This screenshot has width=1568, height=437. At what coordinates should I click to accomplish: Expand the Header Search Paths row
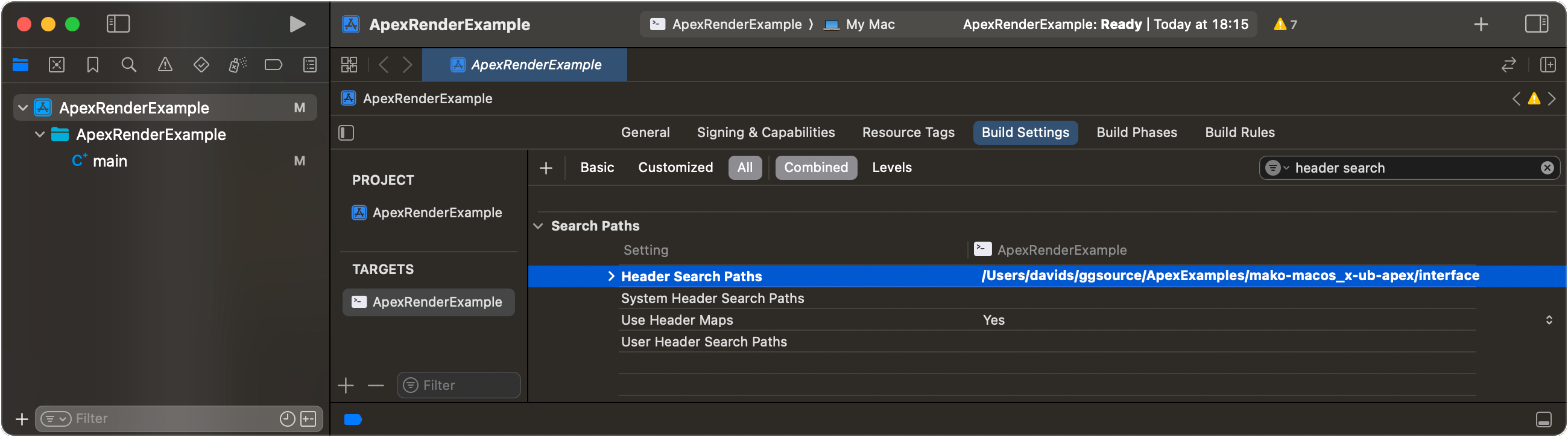[611, 276]
